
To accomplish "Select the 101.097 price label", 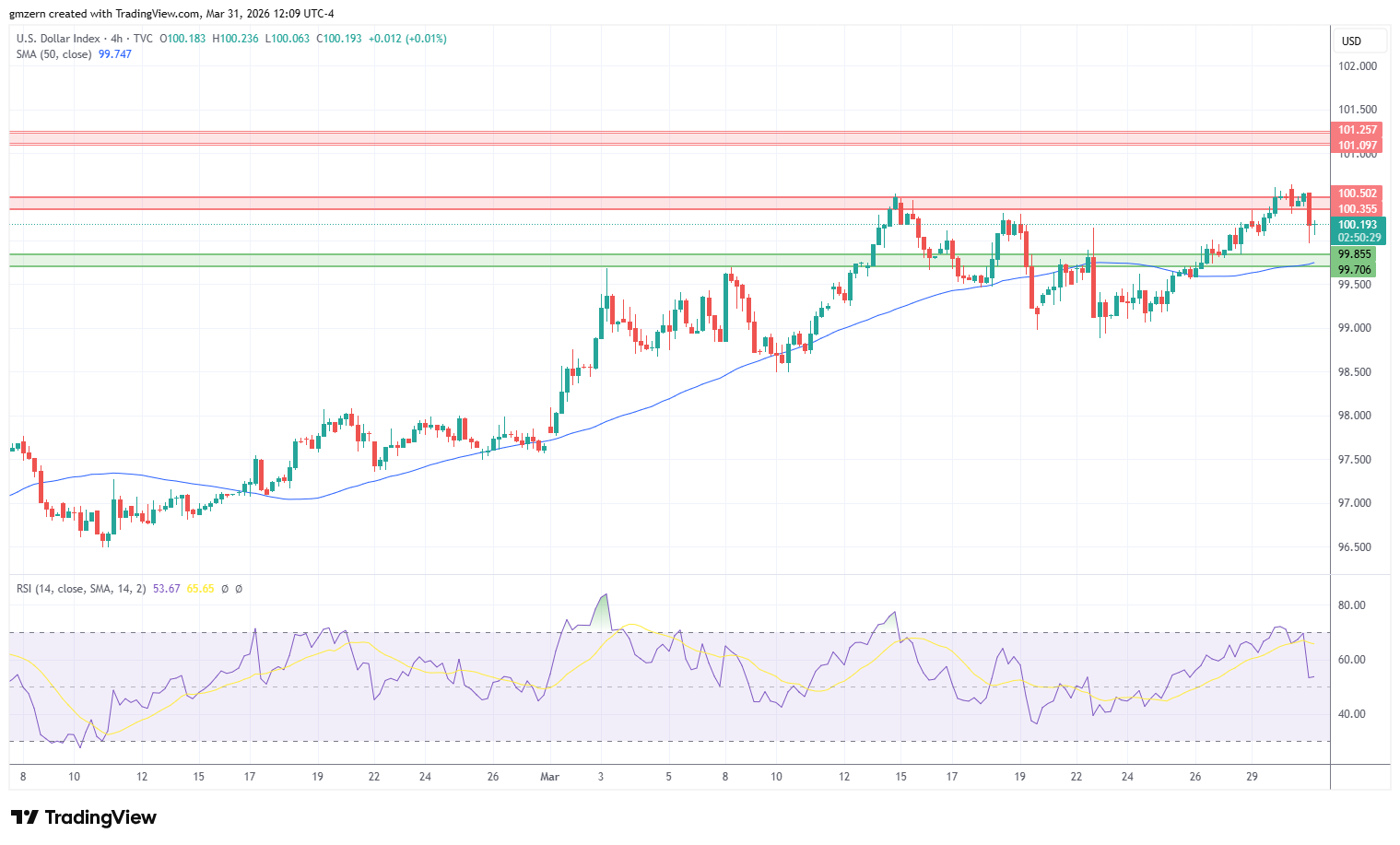I will tap(1358, 146).
